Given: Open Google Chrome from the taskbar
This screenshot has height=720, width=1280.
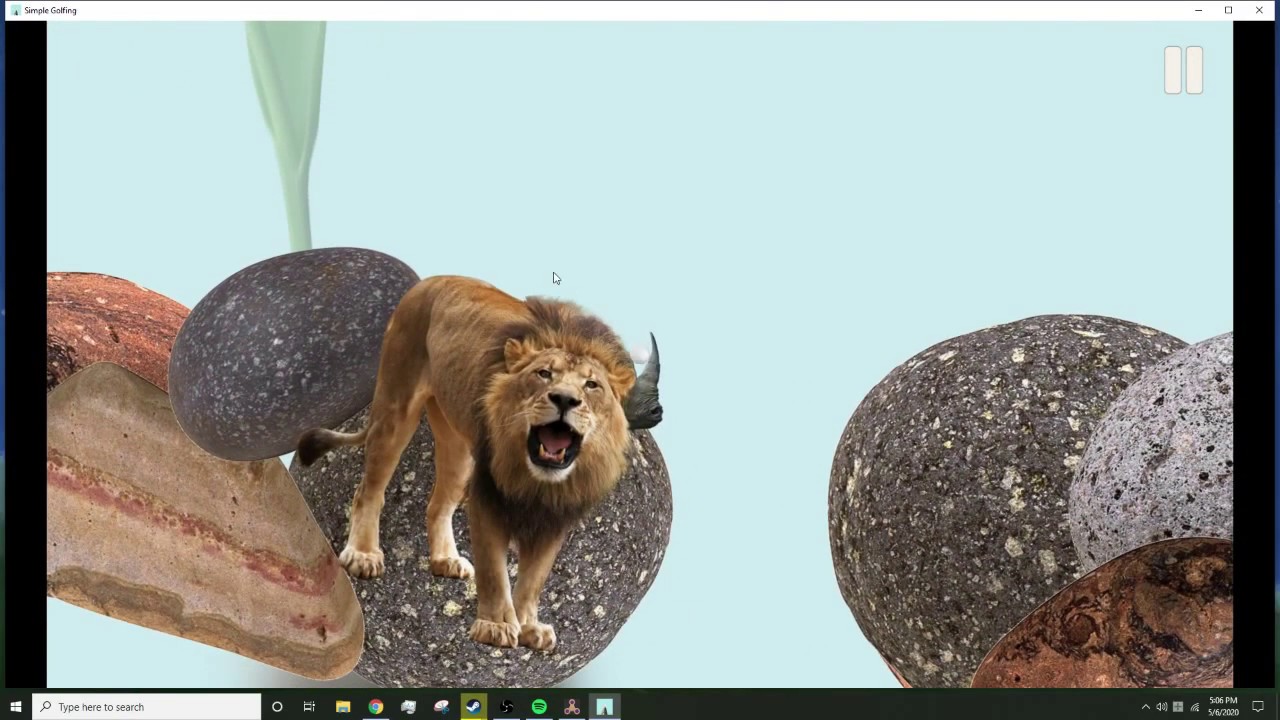Looking at the screenshot, I should tap(375, 707).
